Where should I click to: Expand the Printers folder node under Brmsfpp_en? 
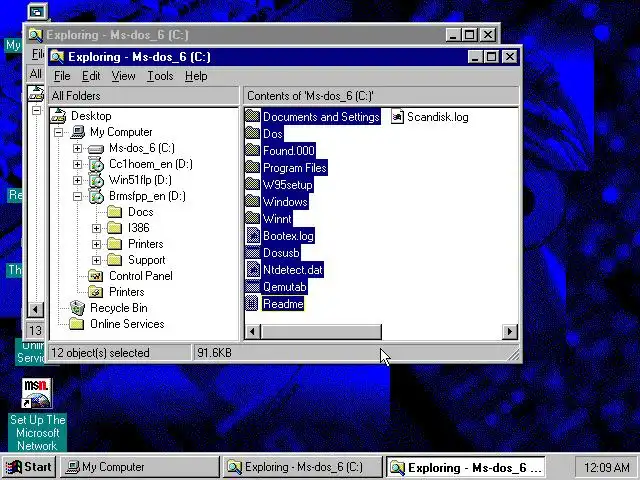point(96,244)
